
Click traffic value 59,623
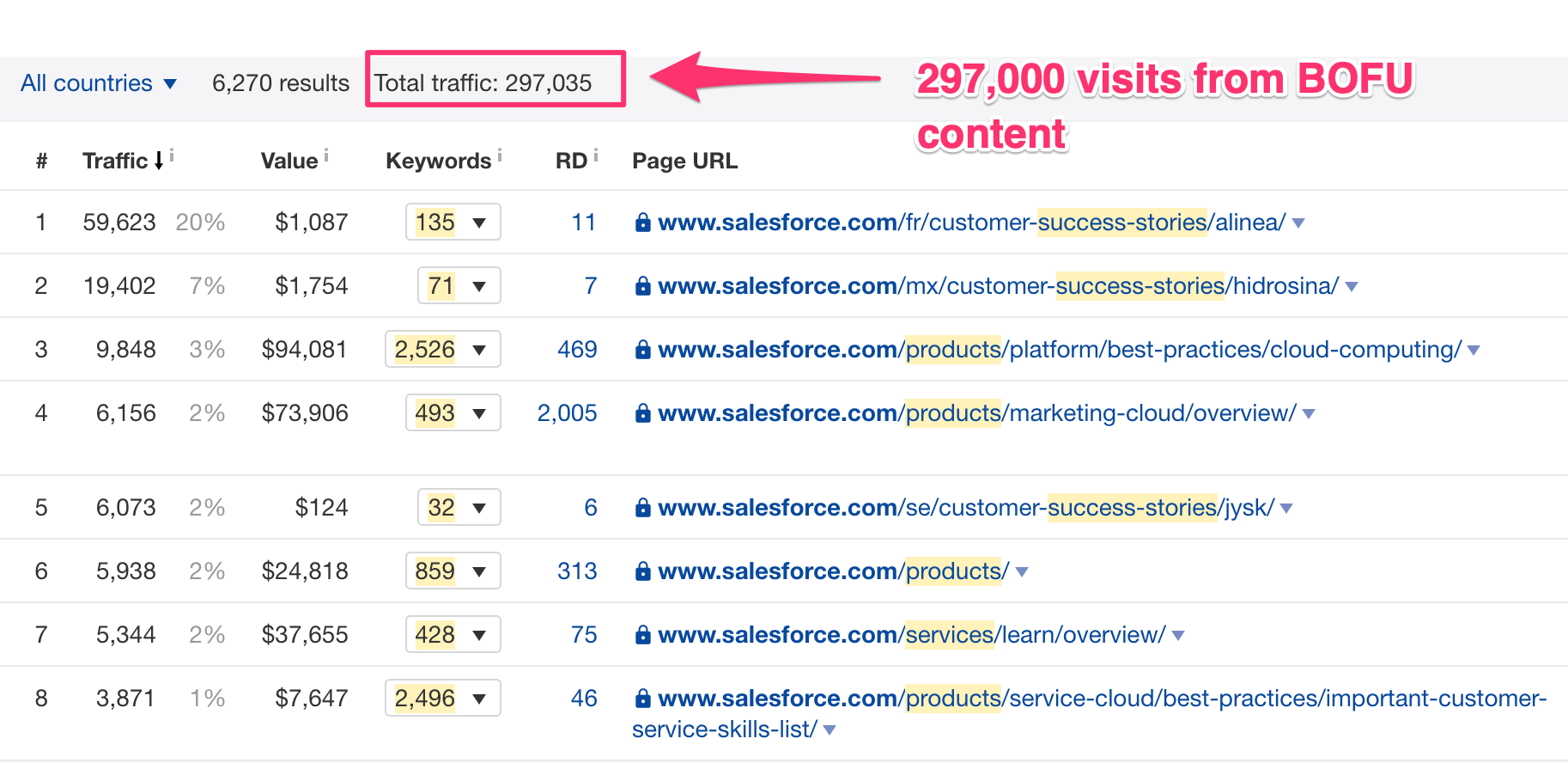tap(119, 223)
